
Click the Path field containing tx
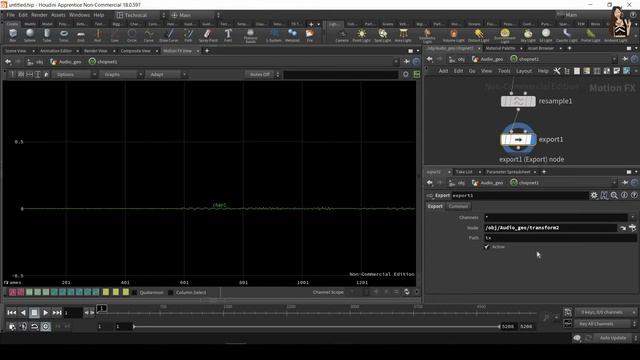click(x=560, y=238)
